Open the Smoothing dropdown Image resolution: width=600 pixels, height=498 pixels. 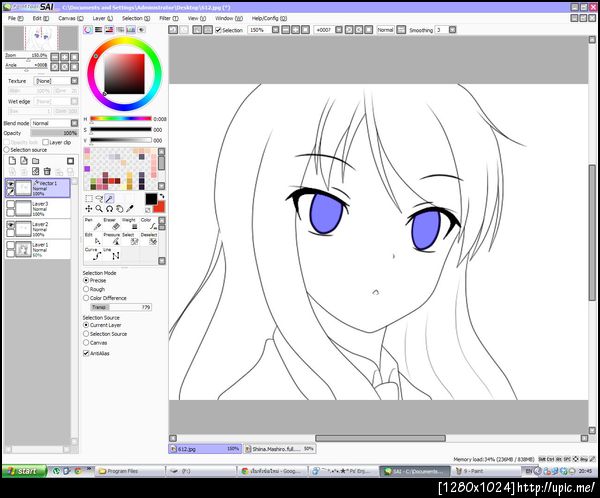tap(453, 29)
